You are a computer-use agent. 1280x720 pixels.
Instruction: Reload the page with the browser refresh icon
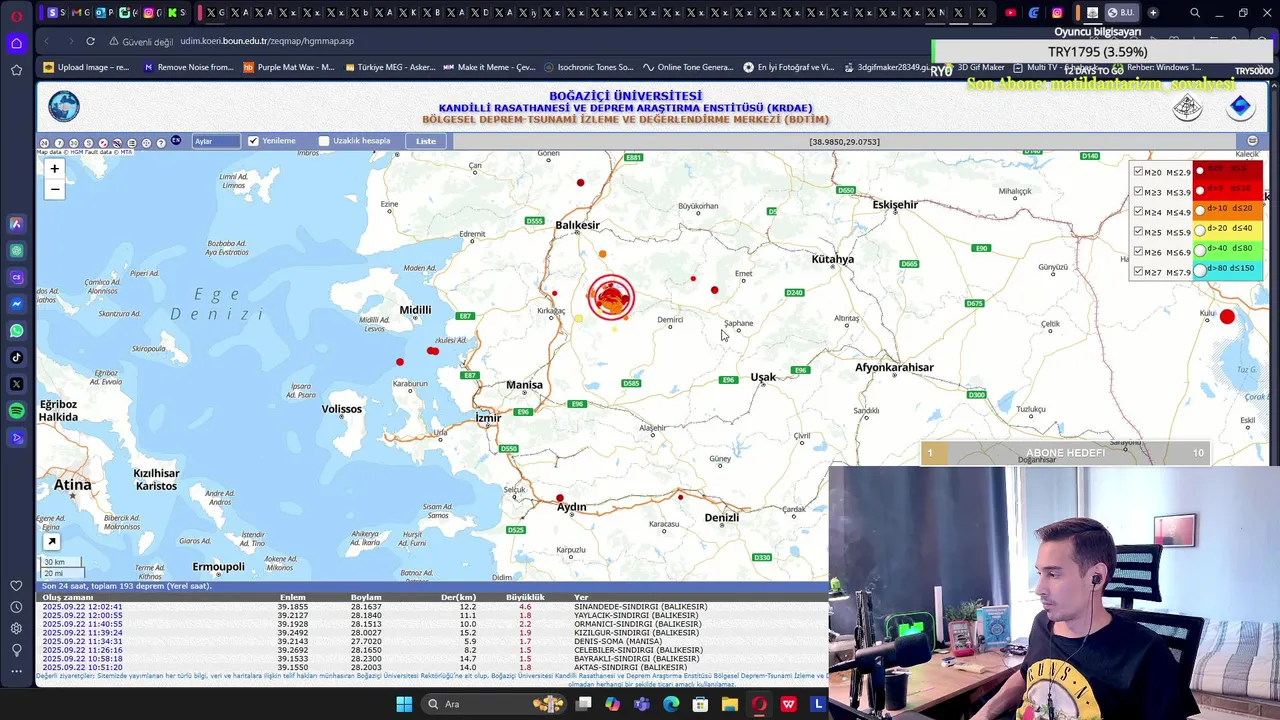coord(90,41)
